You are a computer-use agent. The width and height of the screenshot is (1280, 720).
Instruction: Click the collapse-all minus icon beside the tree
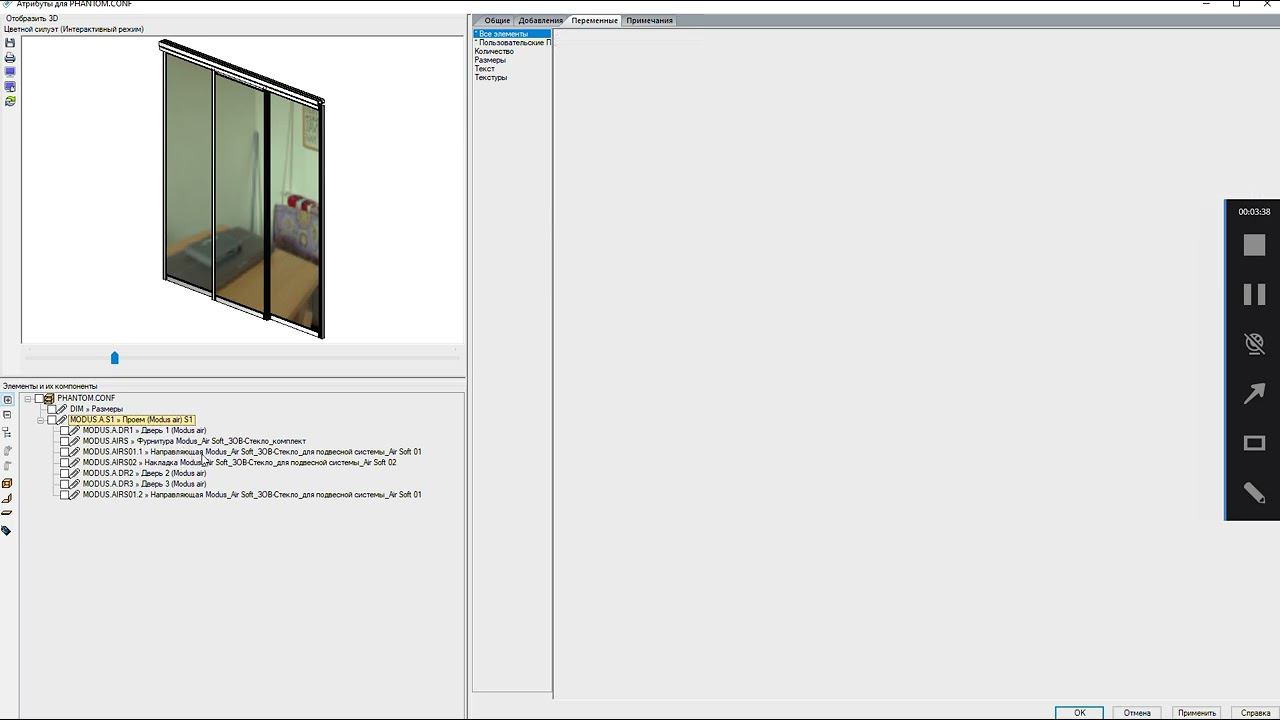pyautogui.click(x=7, y=415)
